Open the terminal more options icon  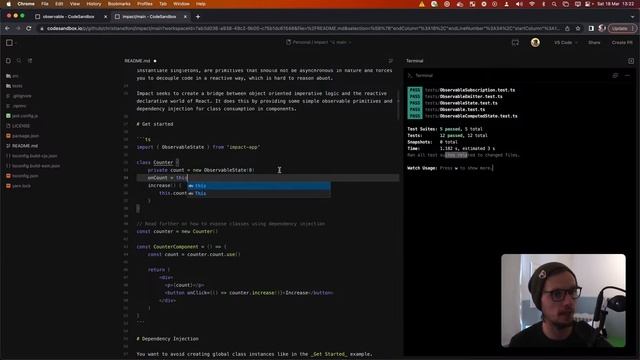point(627,76)
